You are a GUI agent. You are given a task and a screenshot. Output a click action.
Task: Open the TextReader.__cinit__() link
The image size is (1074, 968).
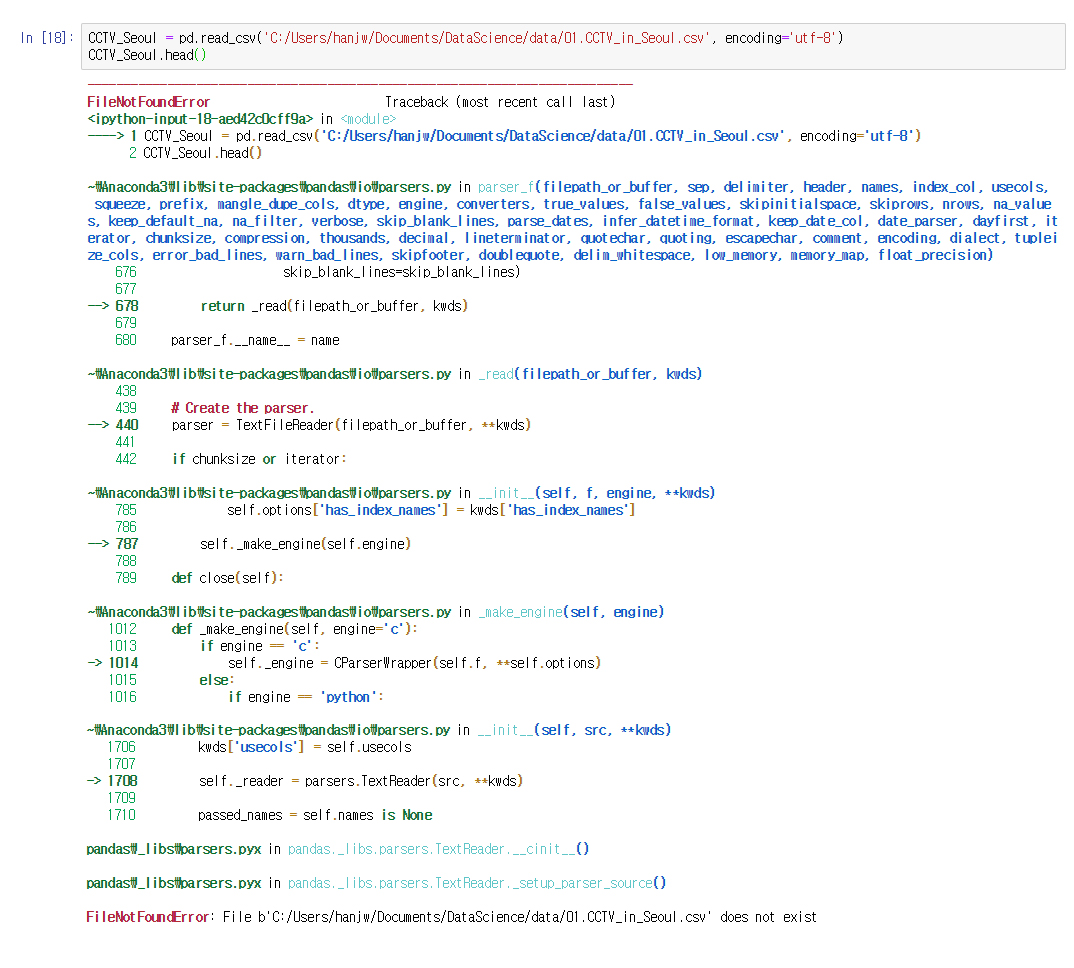(442, 848)
